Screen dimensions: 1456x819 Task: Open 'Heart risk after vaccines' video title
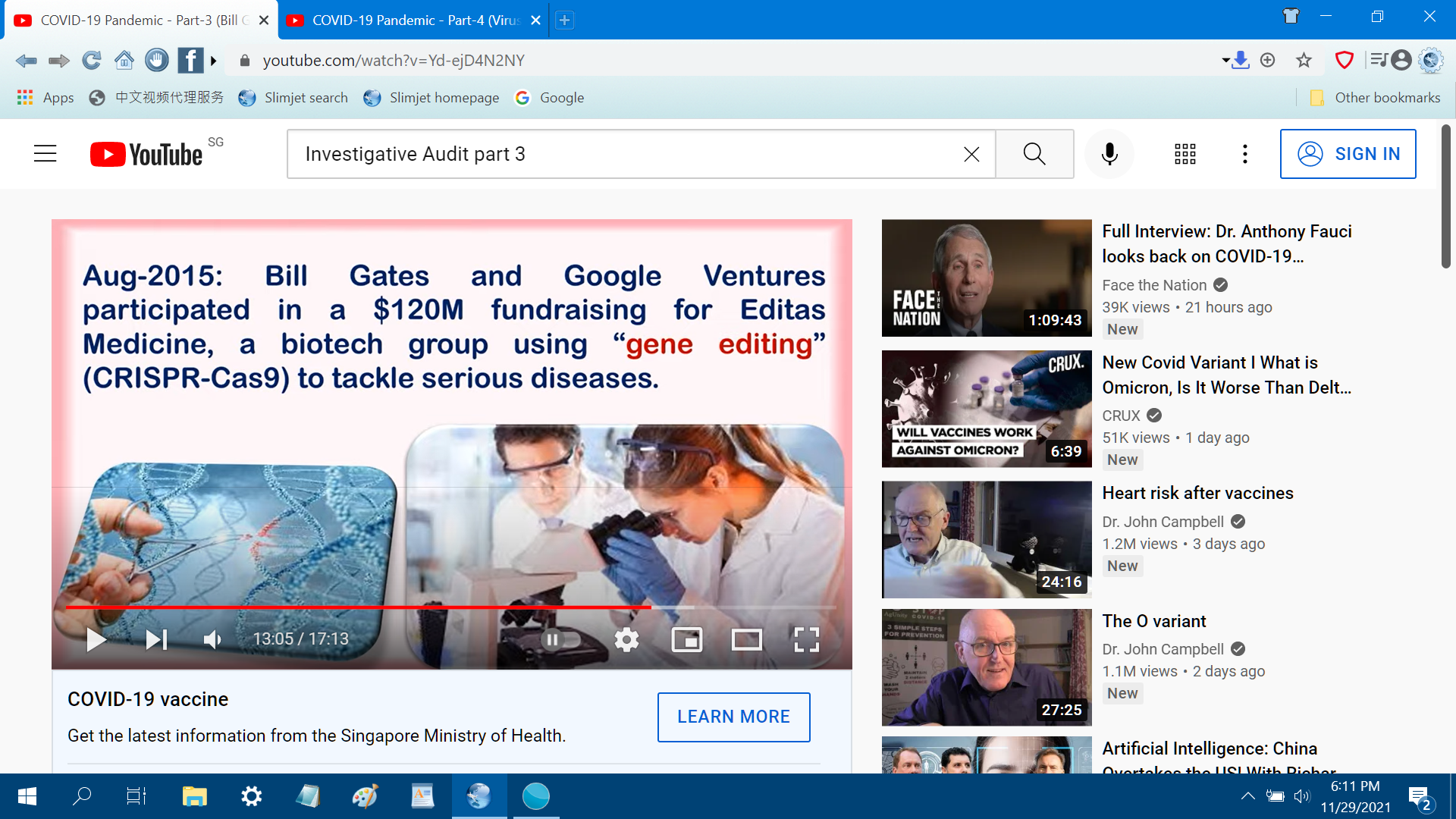coord(1197,494)
